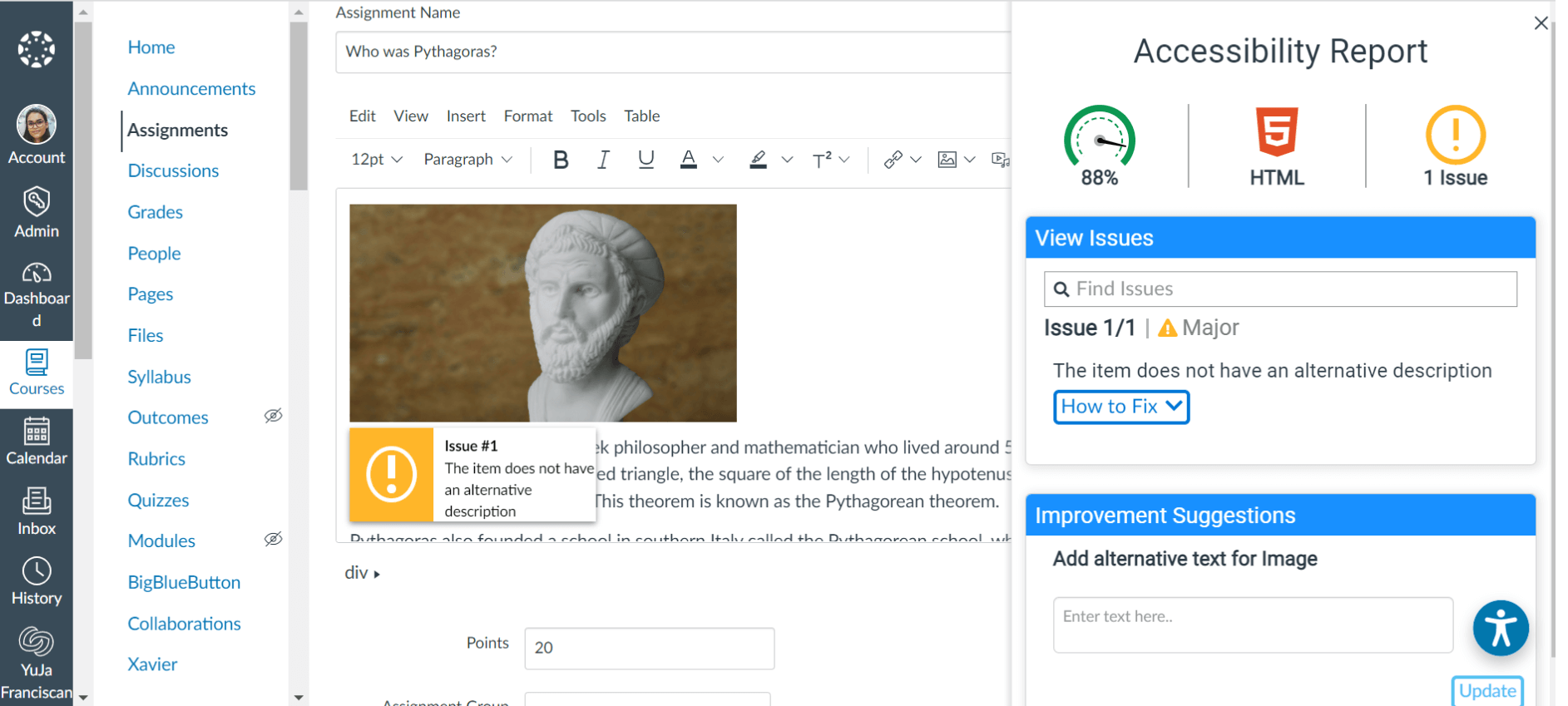This screenshot has height=706, width=1568.
Task: Open the Edit menu
Action: click(362, 116)
